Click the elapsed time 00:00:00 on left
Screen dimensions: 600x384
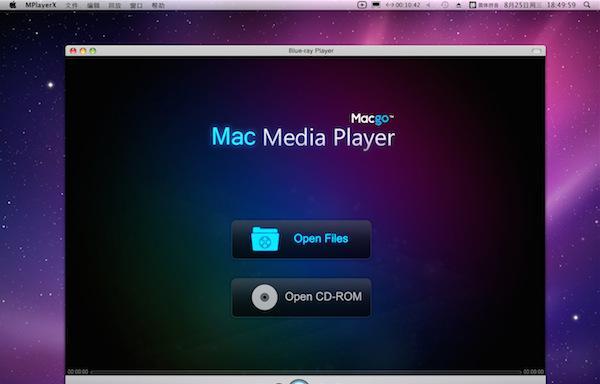click(x=78, y=372)
